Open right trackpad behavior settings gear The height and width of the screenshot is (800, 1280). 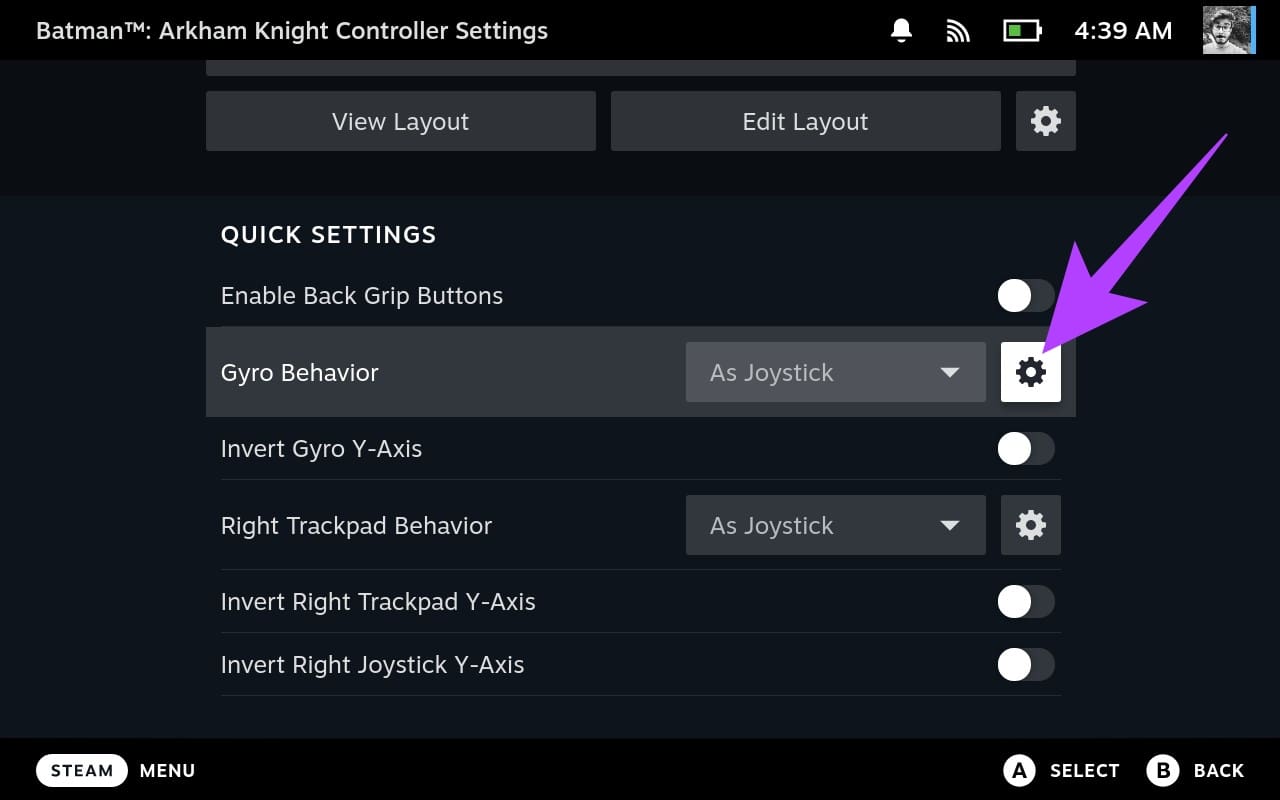click(1030, 525)
